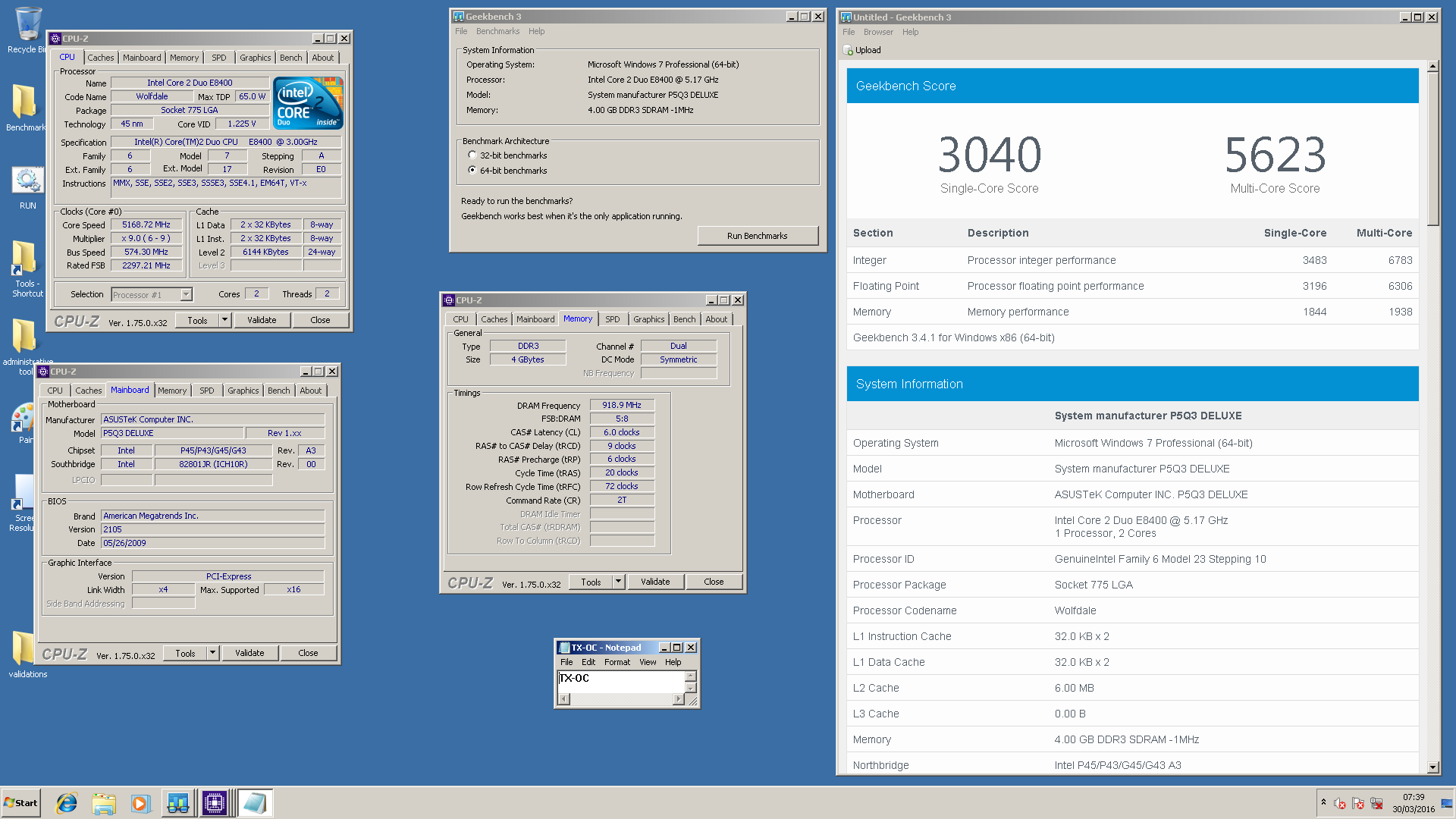
Task: Open the Browser menu in Geekbench results window
Action: point(878,32)
